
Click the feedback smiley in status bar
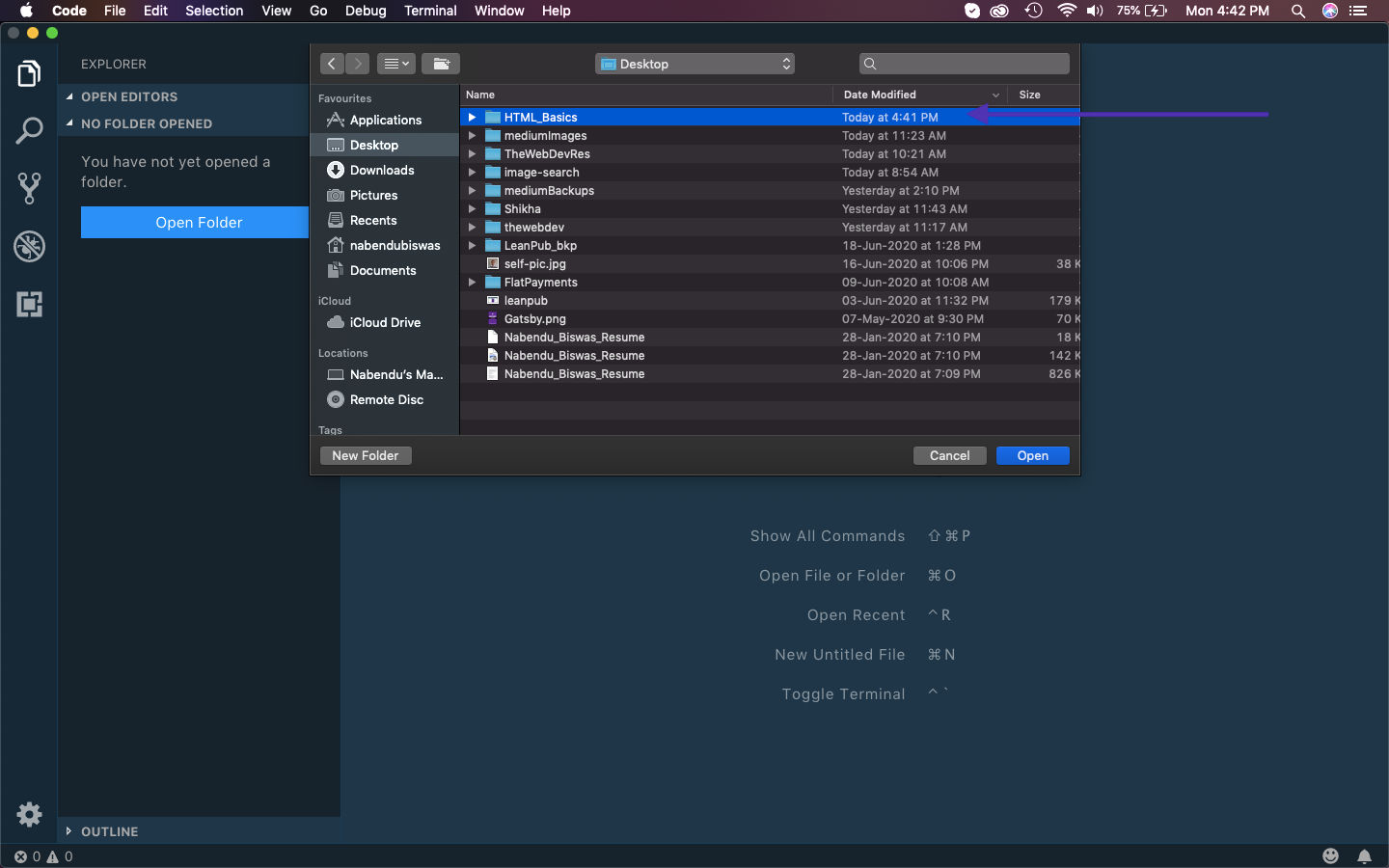[1330, 856]
